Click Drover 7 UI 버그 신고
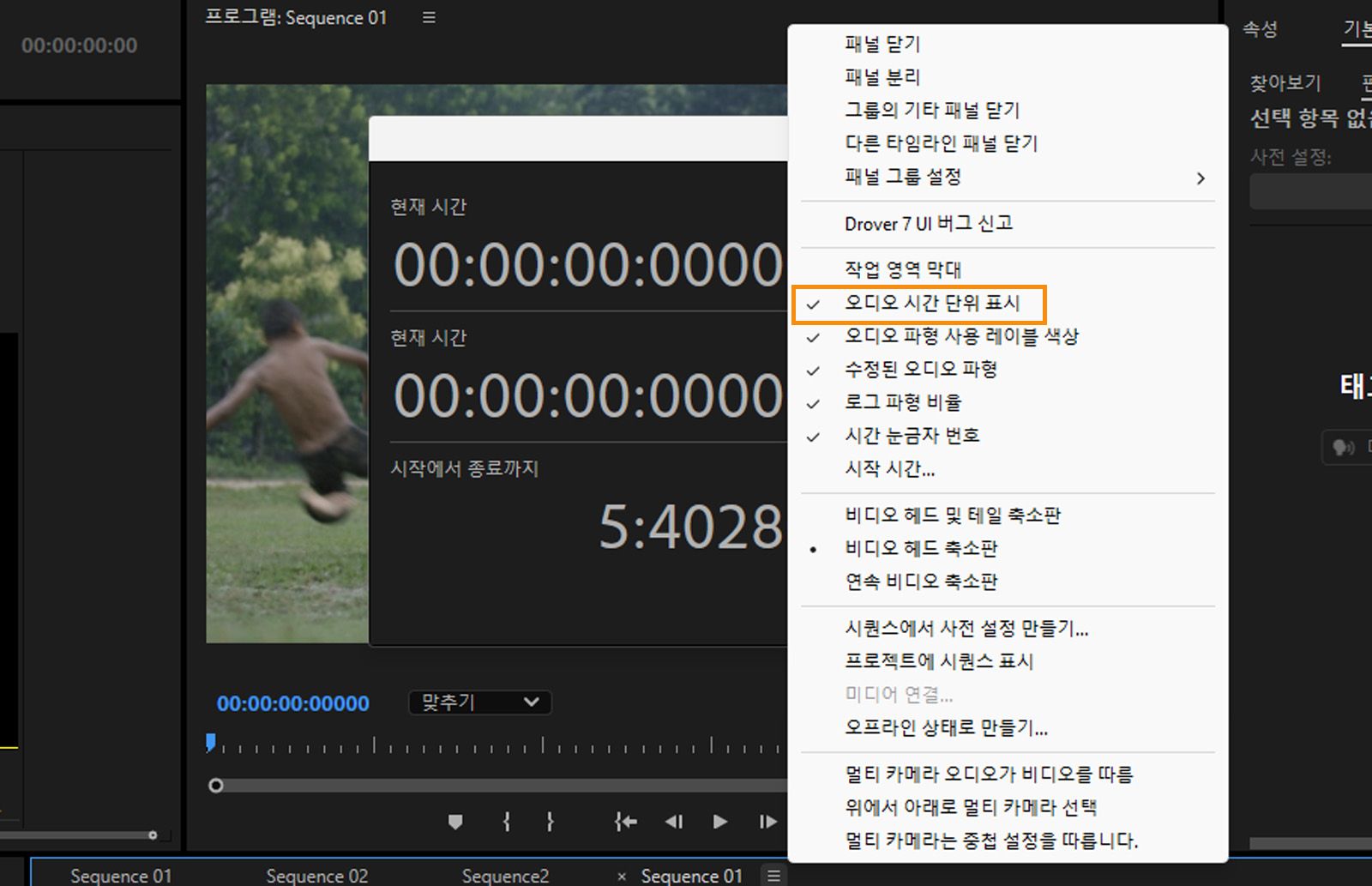Image resolution: width=1372 pixels, height=886 pixels. tap(927, 223)
